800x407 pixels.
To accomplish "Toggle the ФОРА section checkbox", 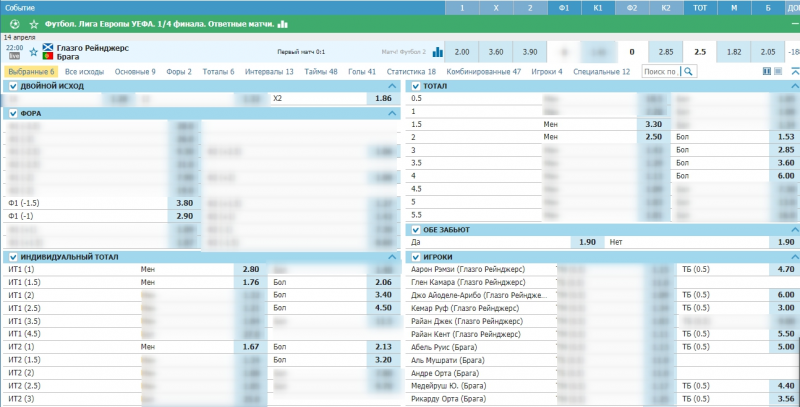I will click(x=11, y=114).
